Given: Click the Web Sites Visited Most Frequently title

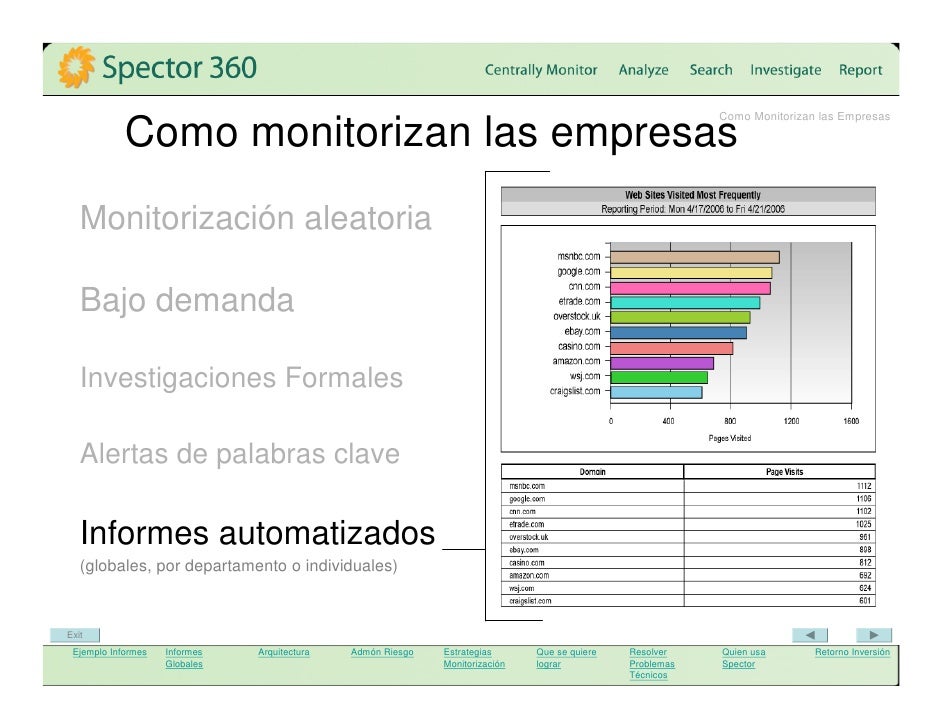Looking at the screenshot, I should [x=693, y=195].
